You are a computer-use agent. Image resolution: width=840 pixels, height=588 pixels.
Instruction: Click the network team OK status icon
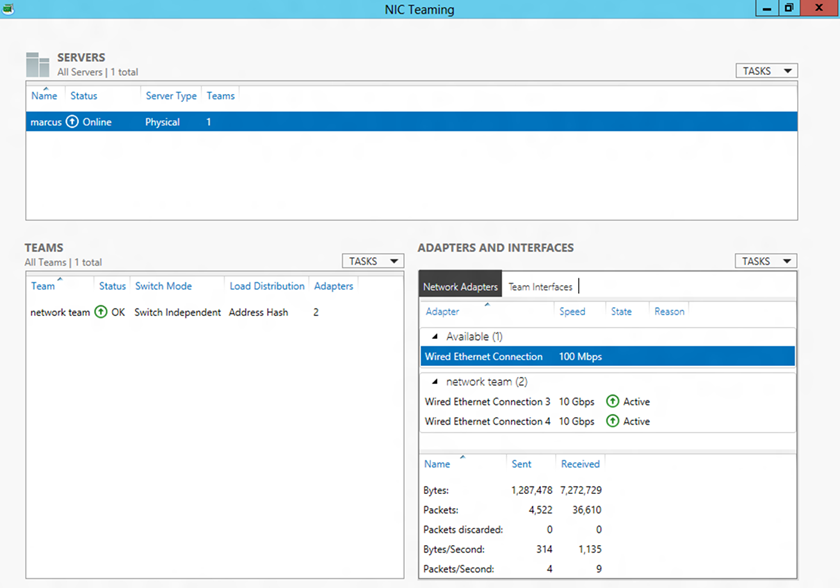coord(101,312)
